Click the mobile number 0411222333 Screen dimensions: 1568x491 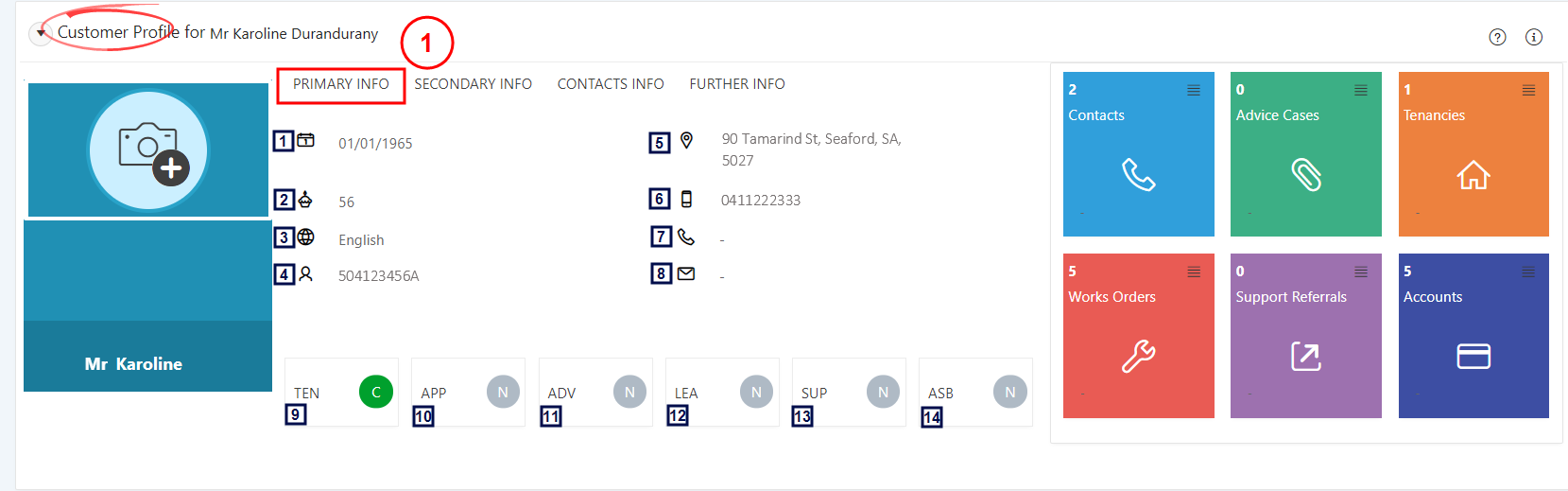tap(761, 201)
